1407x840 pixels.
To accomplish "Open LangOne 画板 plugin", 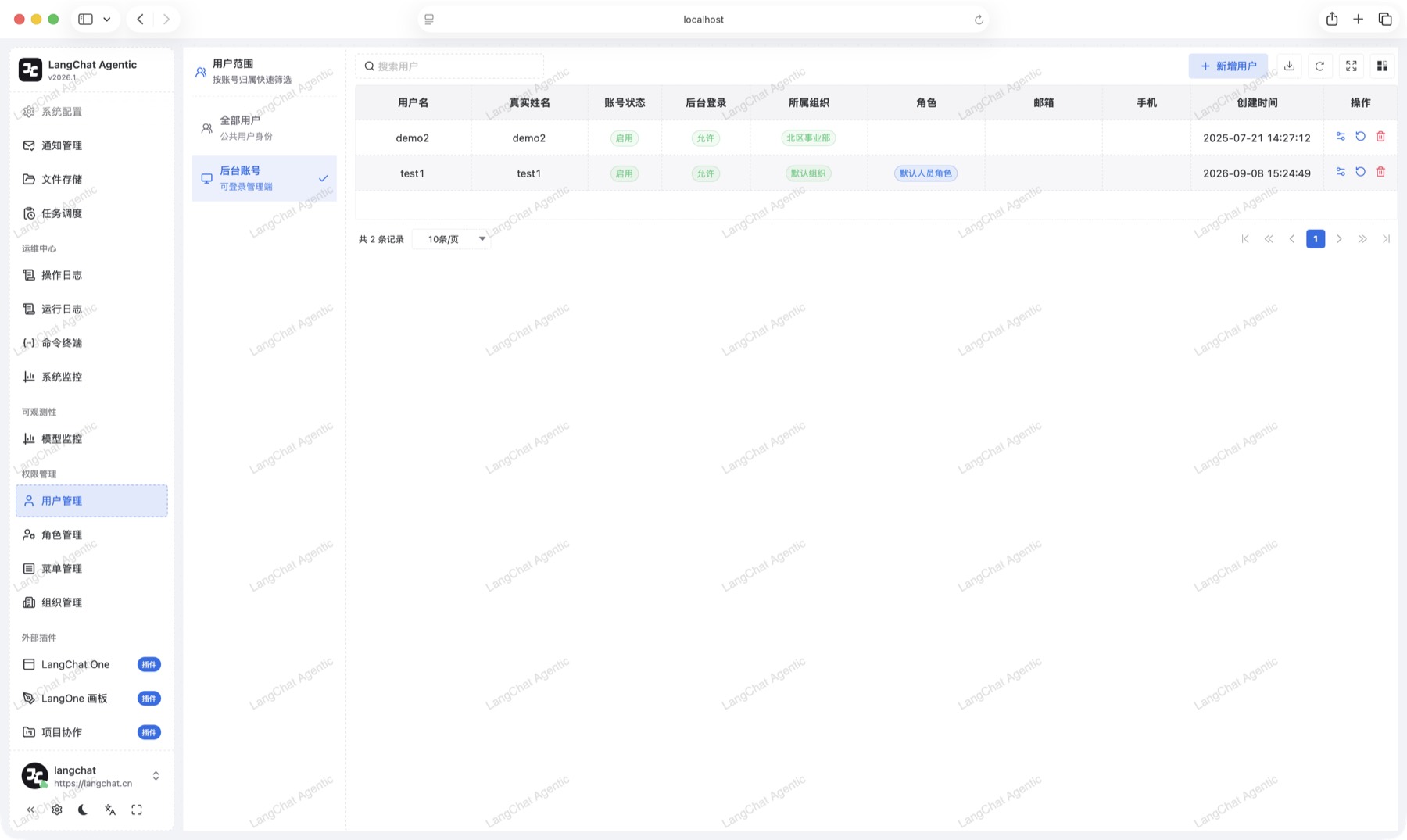I will 91,699.
